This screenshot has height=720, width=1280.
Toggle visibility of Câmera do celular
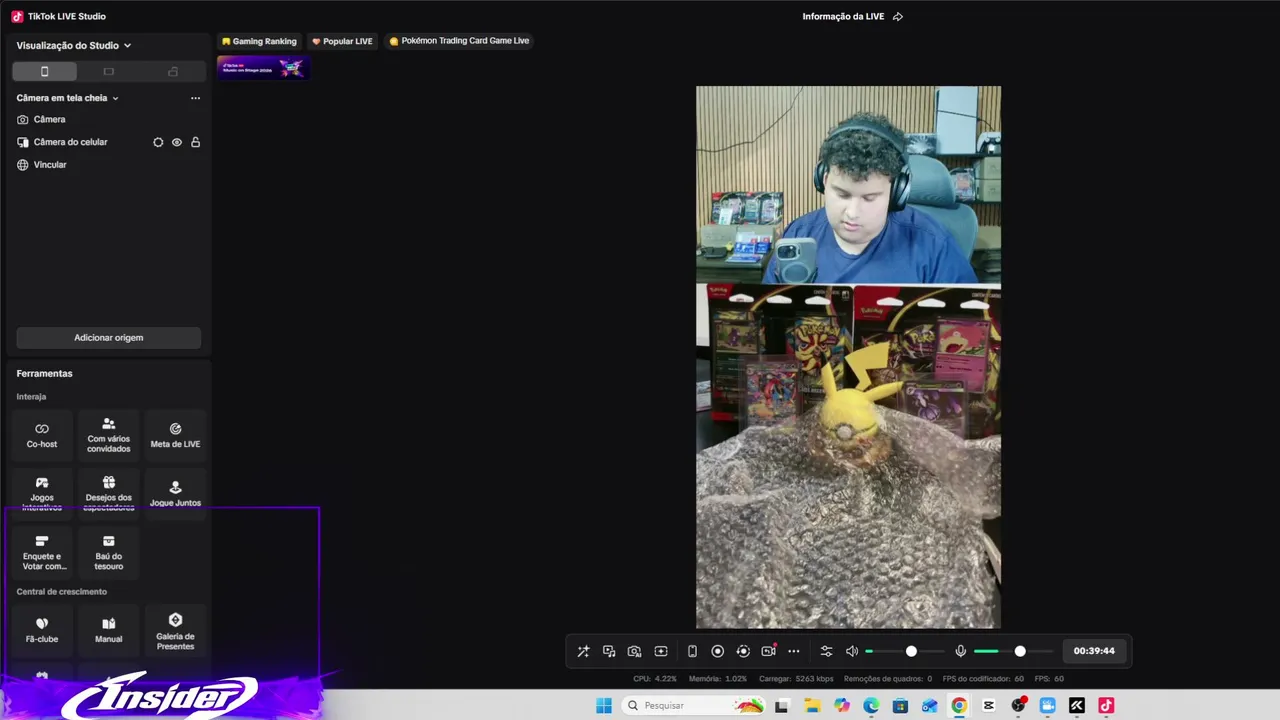[x=177, y=142]
